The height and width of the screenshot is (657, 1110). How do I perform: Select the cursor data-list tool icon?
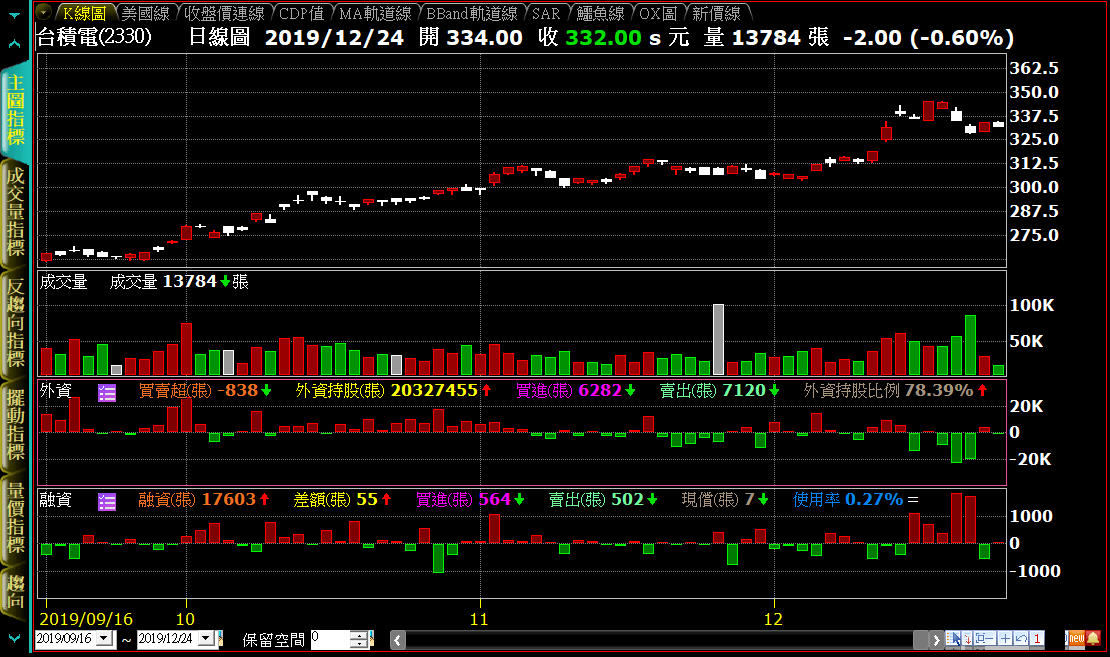coord(954,639)
